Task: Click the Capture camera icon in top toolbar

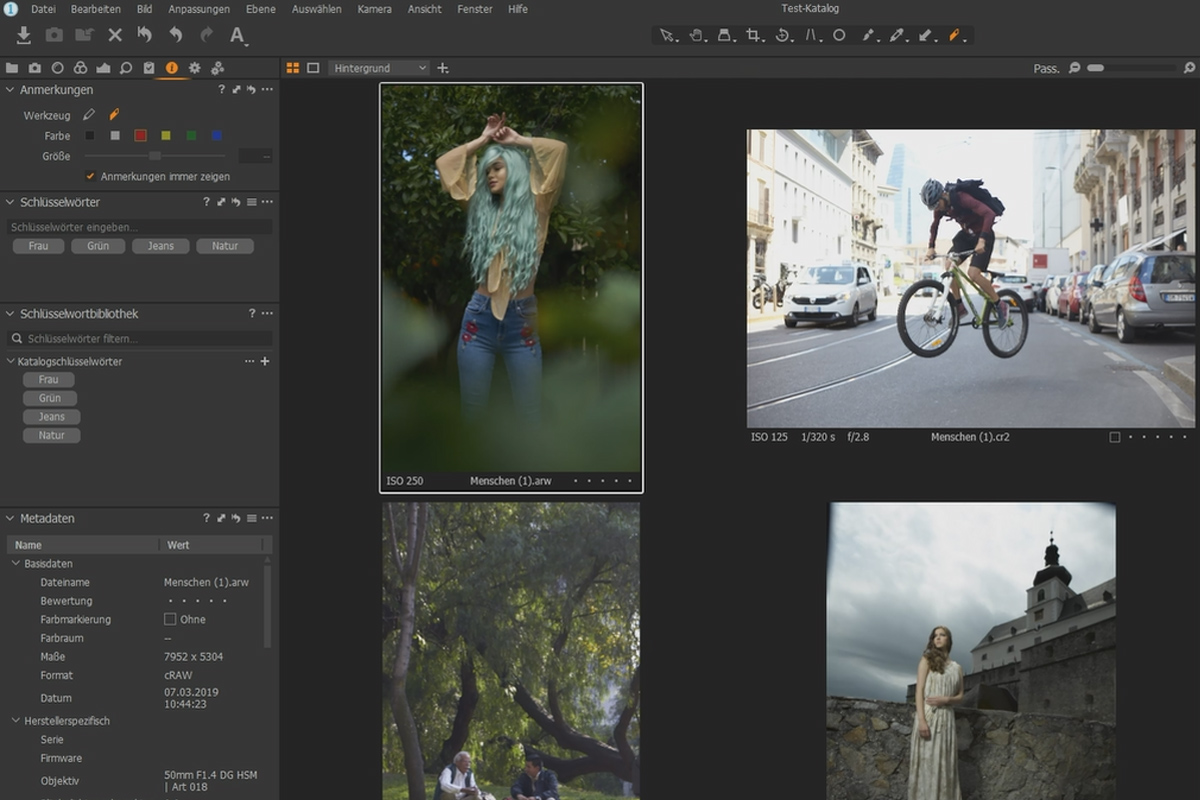Action: (54, 35)
